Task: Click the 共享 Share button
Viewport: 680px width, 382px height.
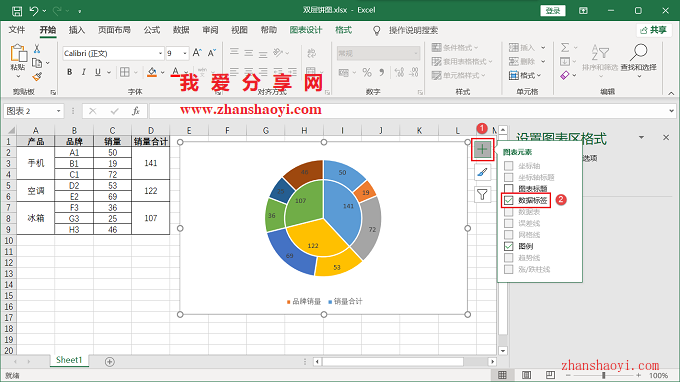Action: 654,30
